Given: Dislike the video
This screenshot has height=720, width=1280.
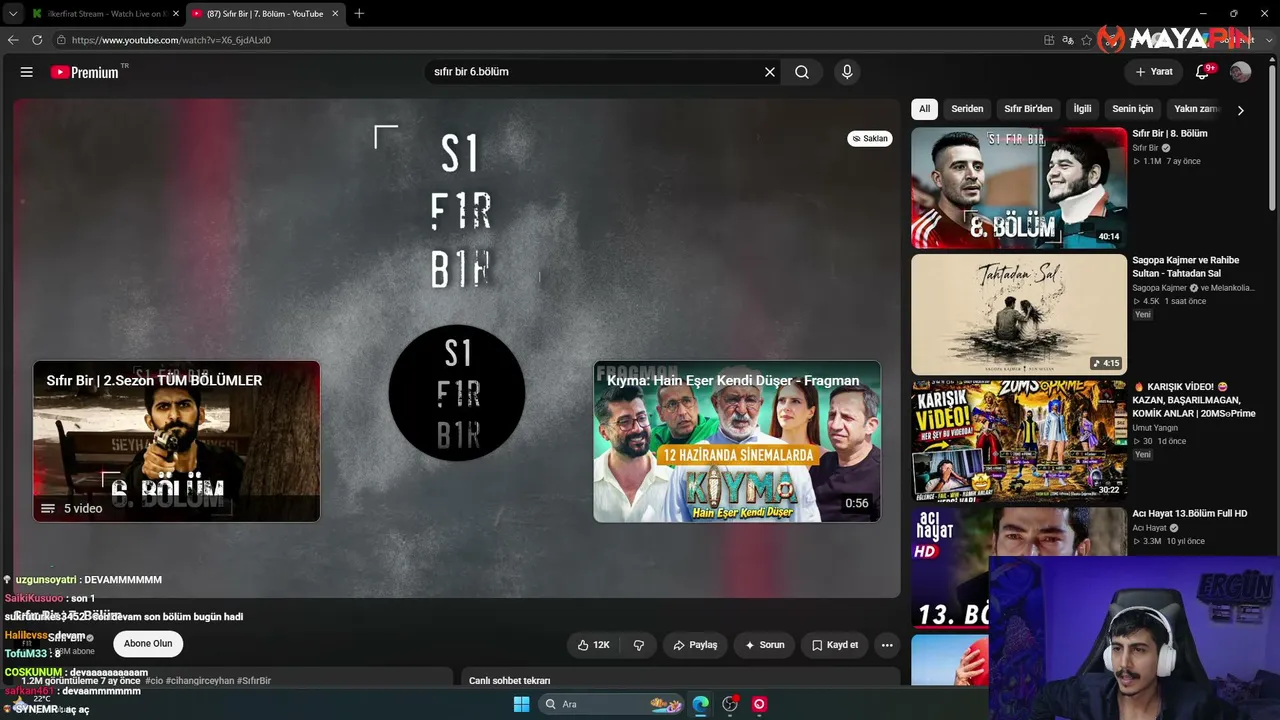Looking at the screenshot, I should (x=639, y=645).
